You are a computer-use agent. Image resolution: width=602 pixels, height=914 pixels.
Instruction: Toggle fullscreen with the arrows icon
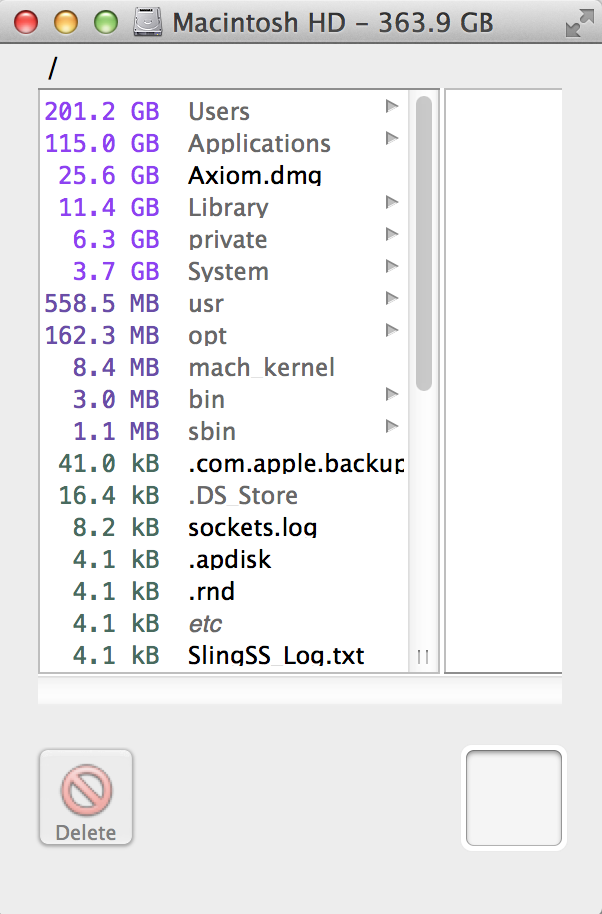[578, 24]
